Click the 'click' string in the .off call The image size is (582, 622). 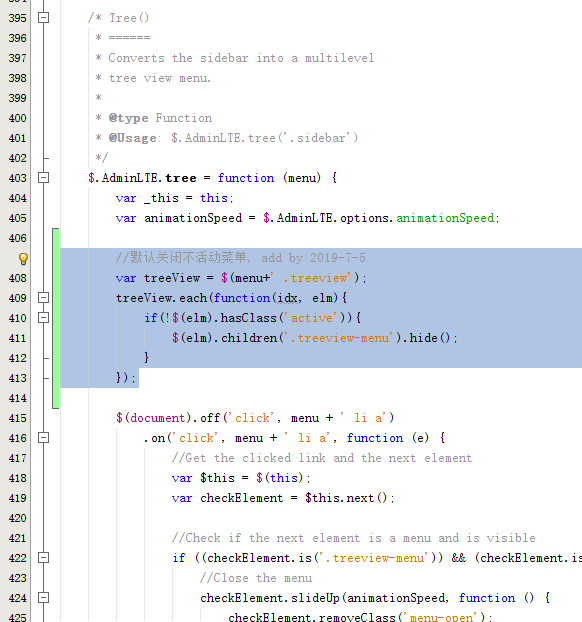click(x=252, y=418)
